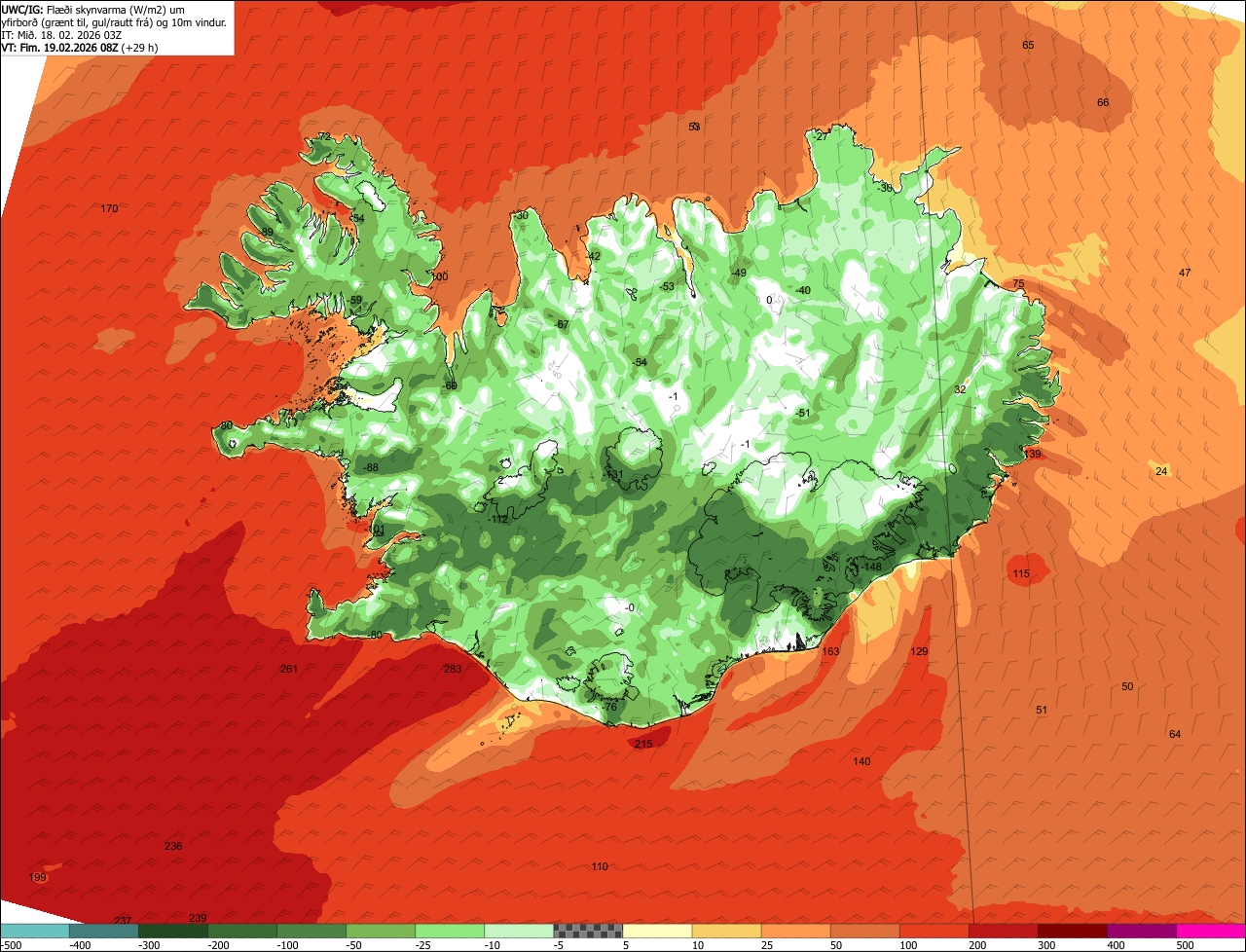Click the 66 value at the top right
This screenshot has height=952, width=1246.
(1103, 102)
